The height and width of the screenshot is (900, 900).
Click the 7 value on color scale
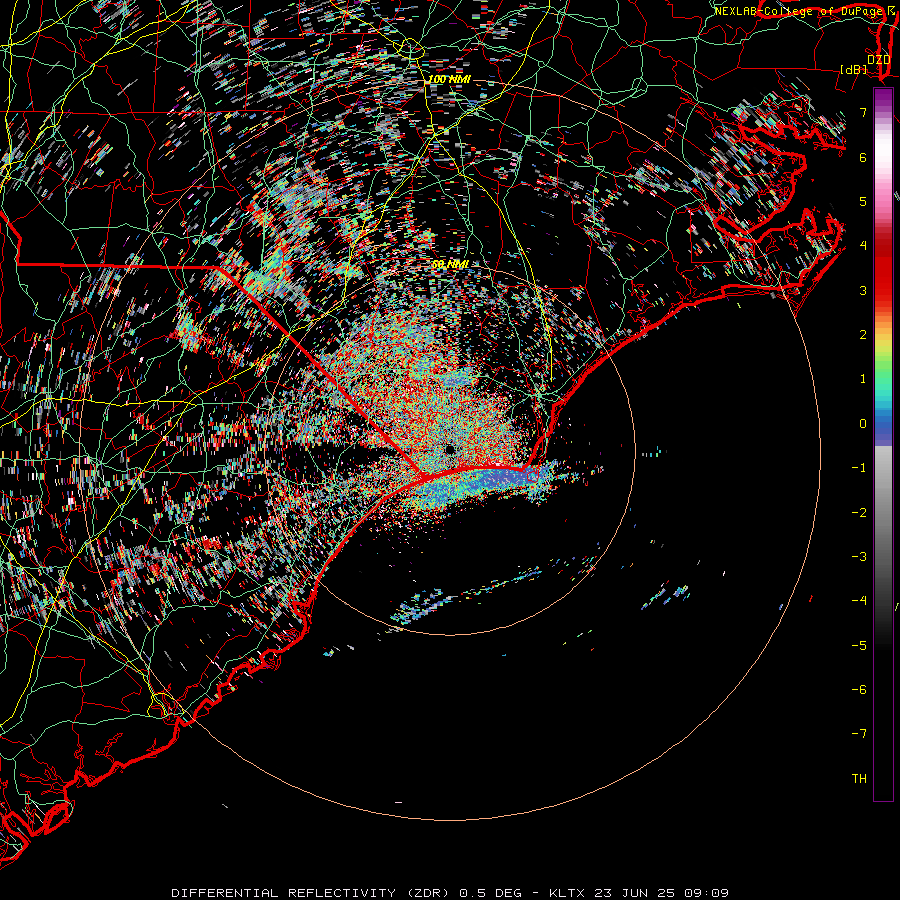click(x=863, y=112)
